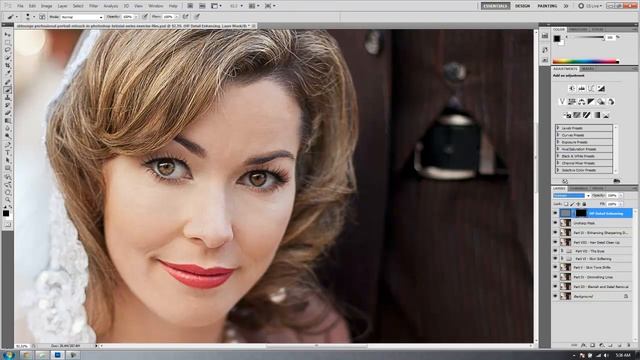Screen dimensions: 640x360
Task: Open the Brush Preset picker arrow
Action: (34, 17)
